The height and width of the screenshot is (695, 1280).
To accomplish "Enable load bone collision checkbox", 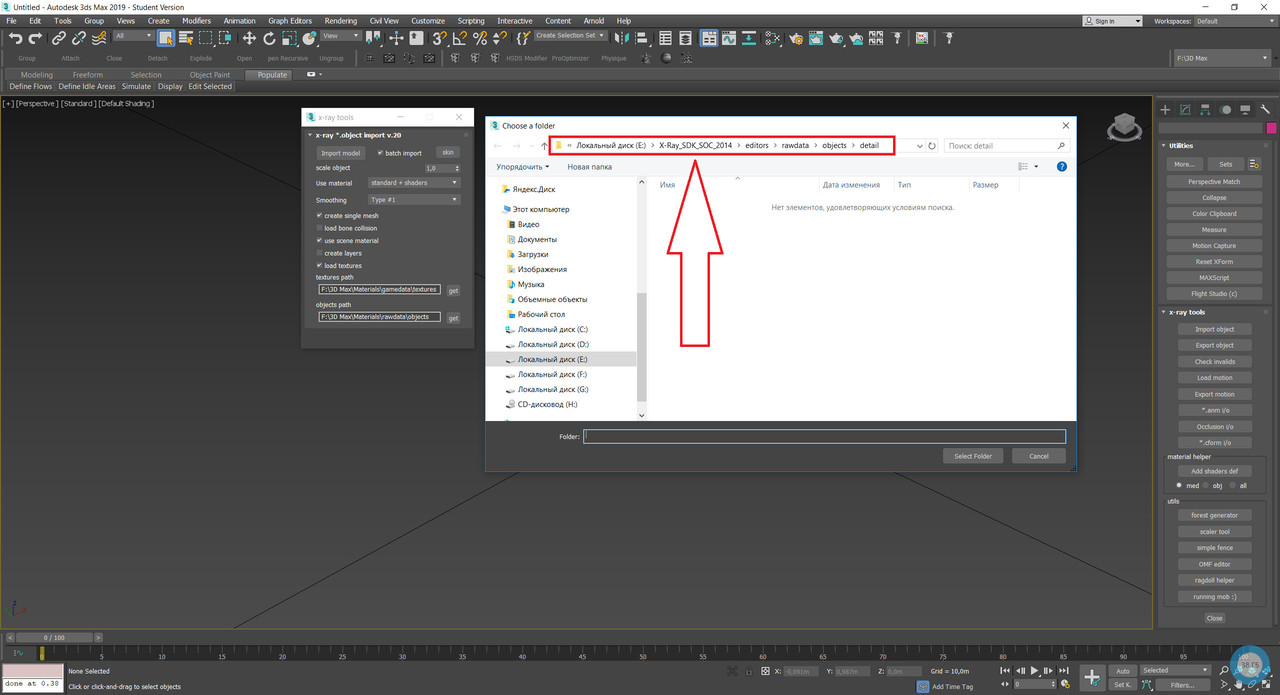I will [320, 228].
